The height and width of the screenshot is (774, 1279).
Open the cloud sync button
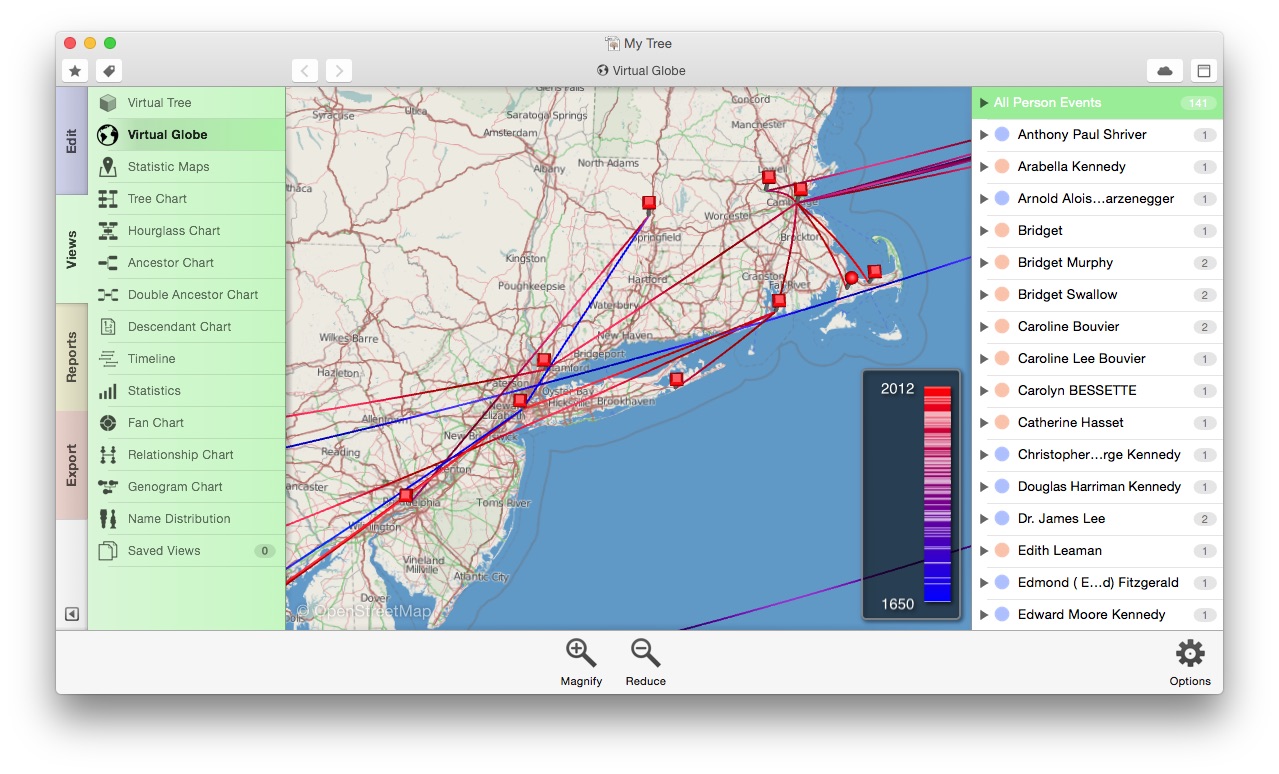tap(1165, 71)
